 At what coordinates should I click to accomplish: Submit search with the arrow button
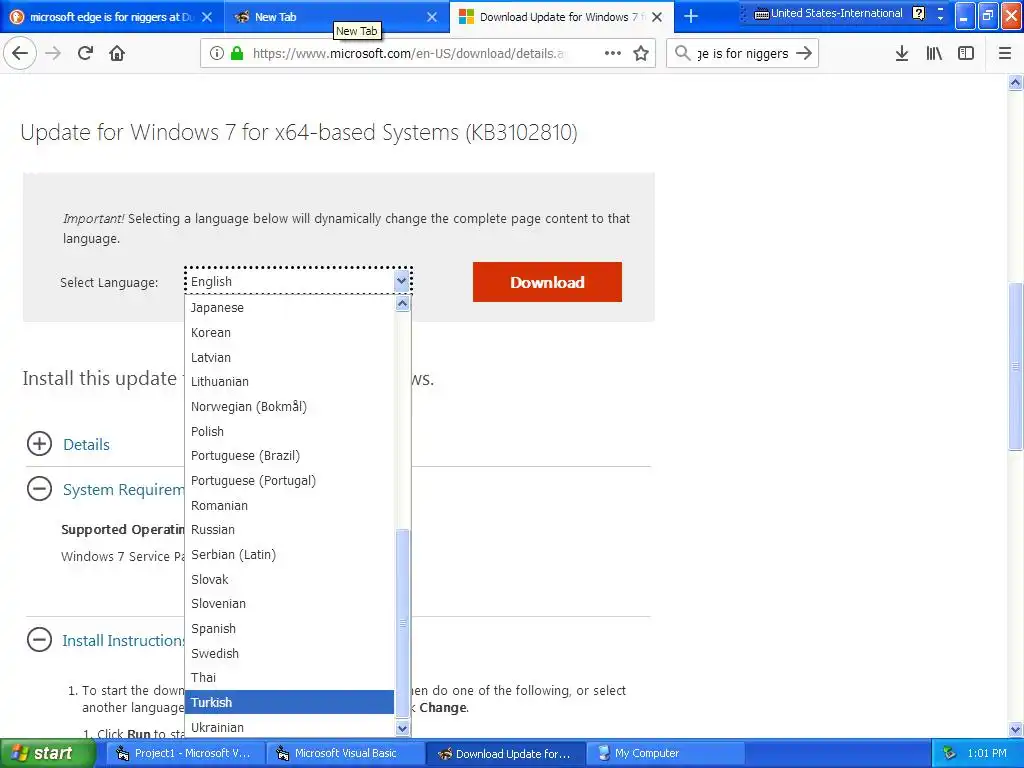(805, 53)
